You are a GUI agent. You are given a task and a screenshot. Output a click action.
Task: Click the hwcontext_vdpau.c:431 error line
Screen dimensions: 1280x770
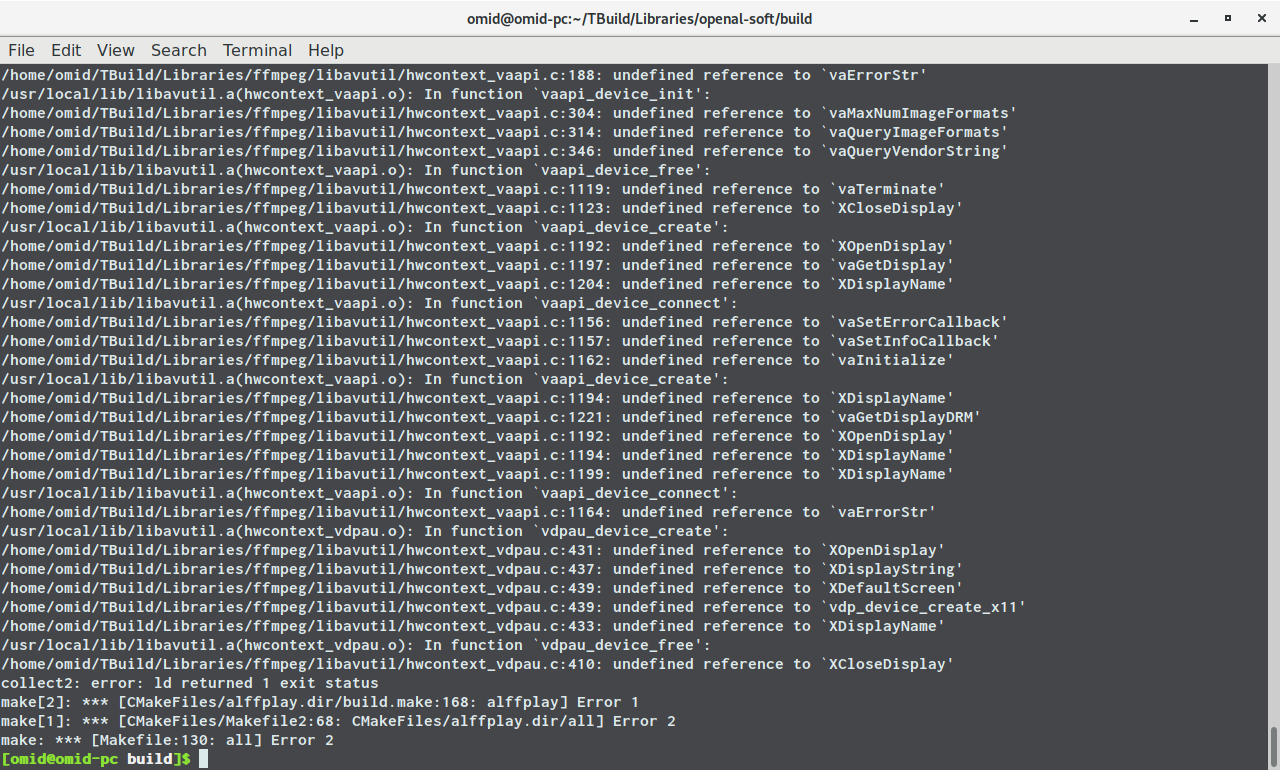click(470, 549)
